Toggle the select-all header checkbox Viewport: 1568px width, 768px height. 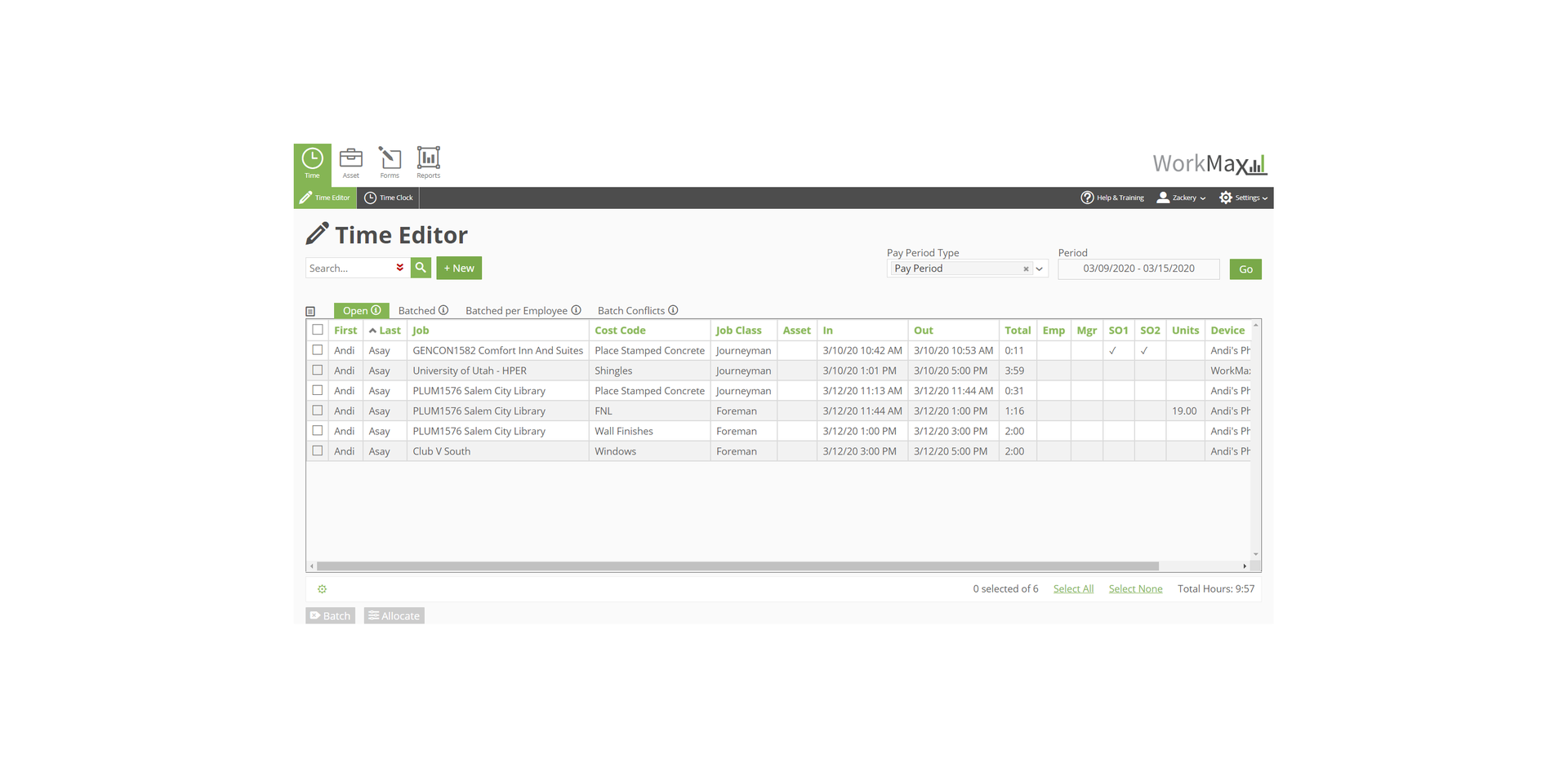[x=318, y=330]
